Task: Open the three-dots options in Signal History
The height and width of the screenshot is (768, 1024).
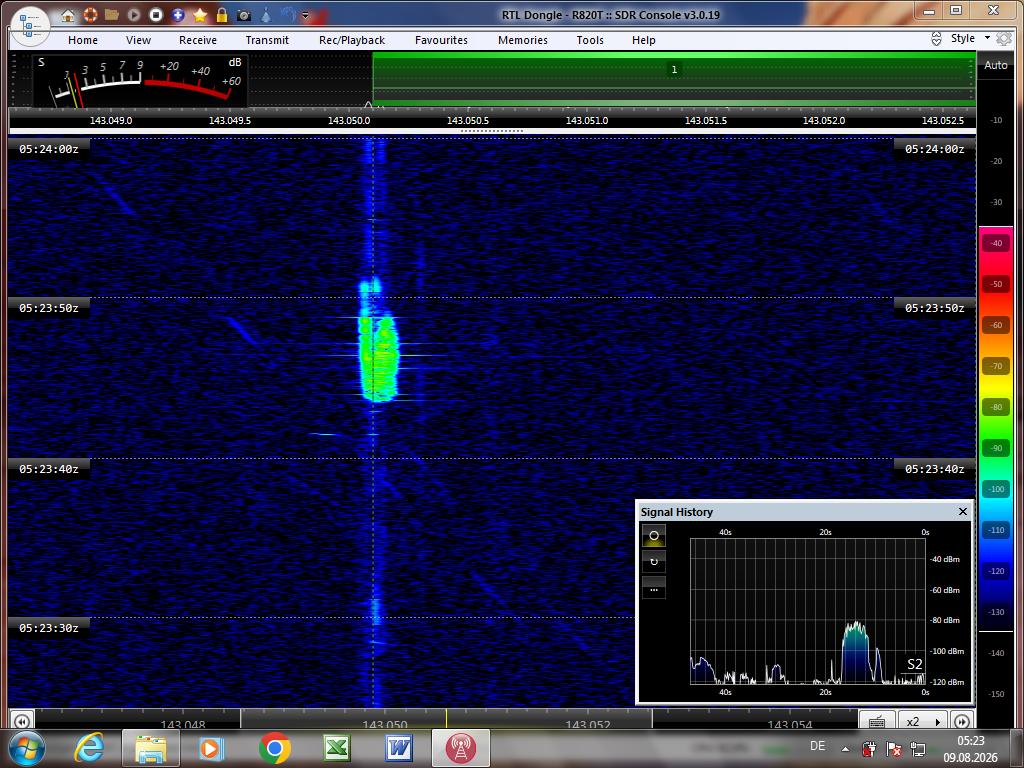Action: 654,589
